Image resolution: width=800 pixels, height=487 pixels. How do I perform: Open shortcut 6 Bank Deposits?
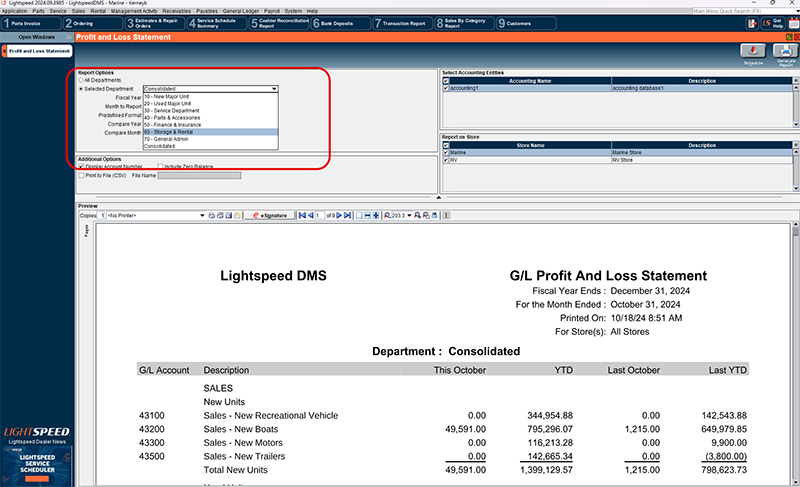[x=341, y=23]
